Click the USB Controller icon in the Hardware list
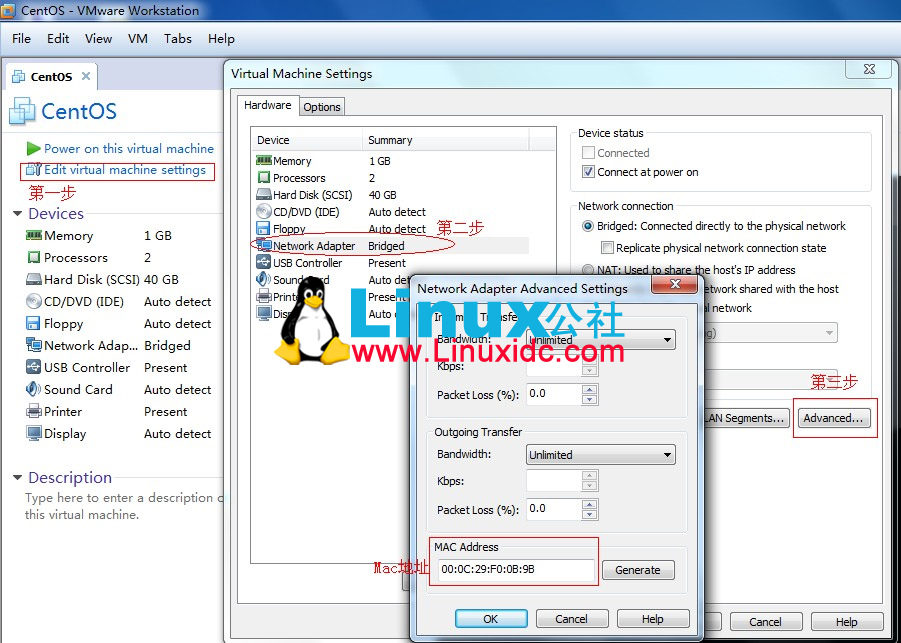Viewport: 901px width, 643px height. click(x=264, y=262)
